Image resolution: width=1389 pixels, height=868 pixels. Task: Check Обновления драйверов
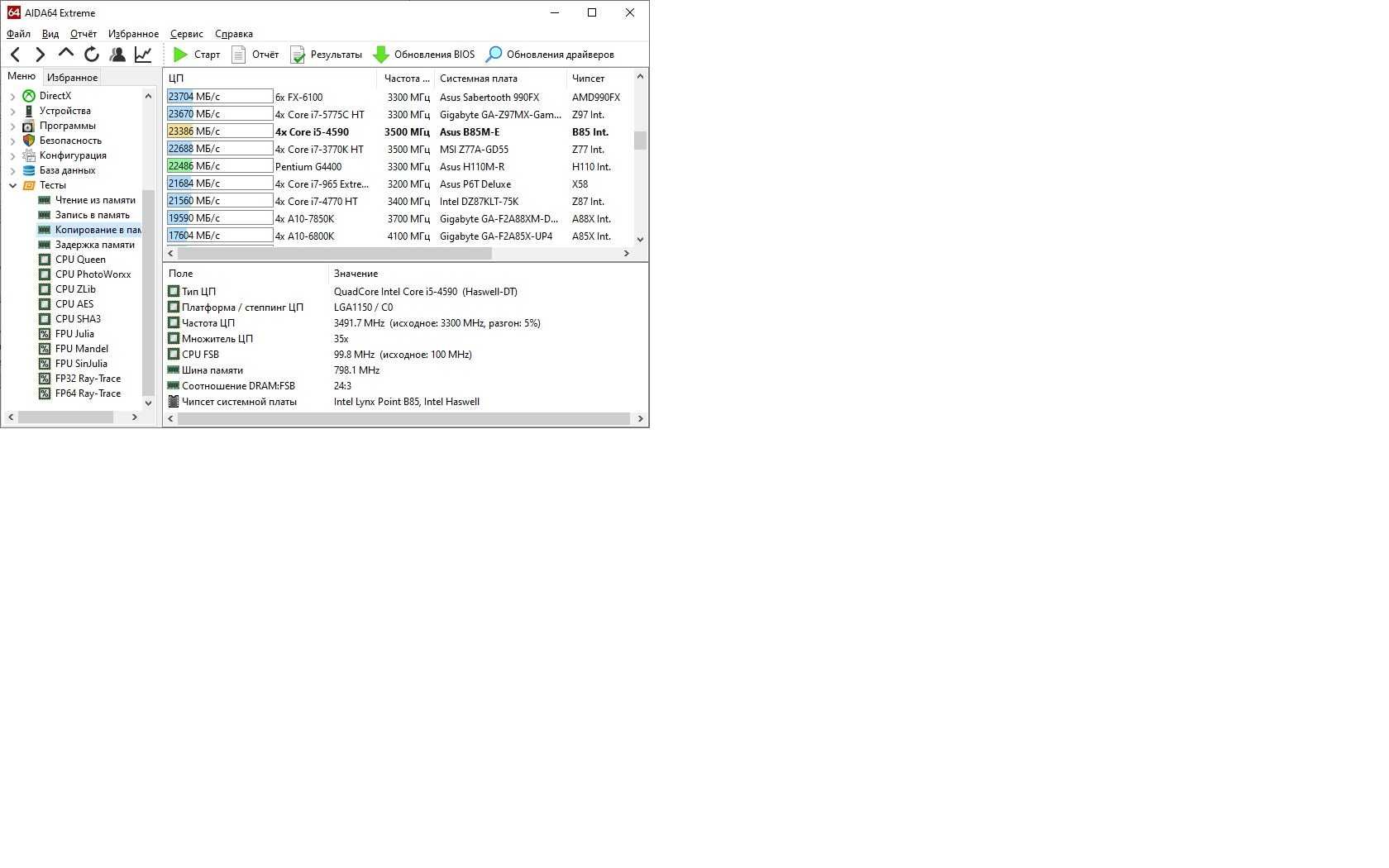(x=550, y=55)
